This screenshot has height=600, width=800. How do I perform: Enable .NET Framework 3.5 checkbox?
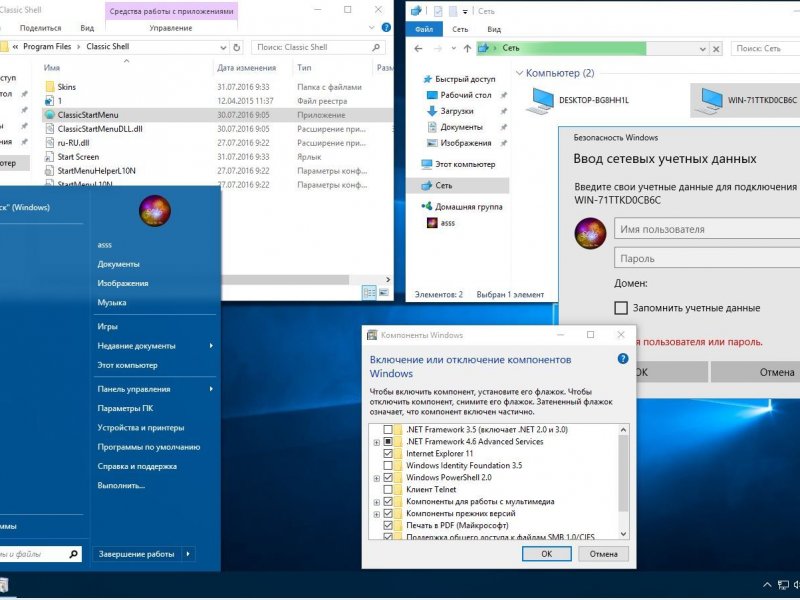[388, 430]
